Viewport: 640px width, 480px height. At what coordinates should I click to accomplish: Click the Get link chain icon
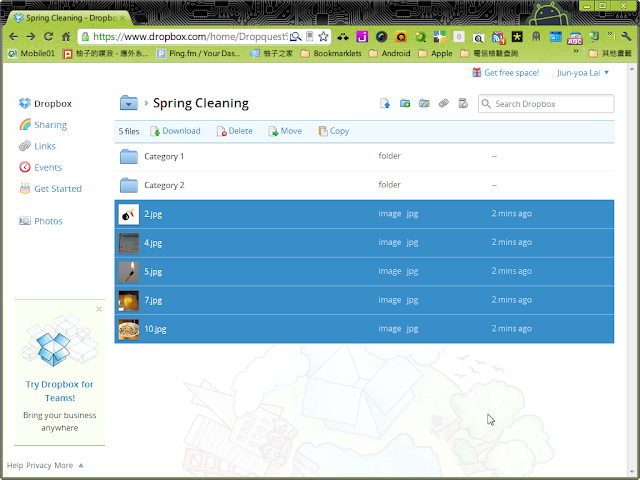(444, 104)
